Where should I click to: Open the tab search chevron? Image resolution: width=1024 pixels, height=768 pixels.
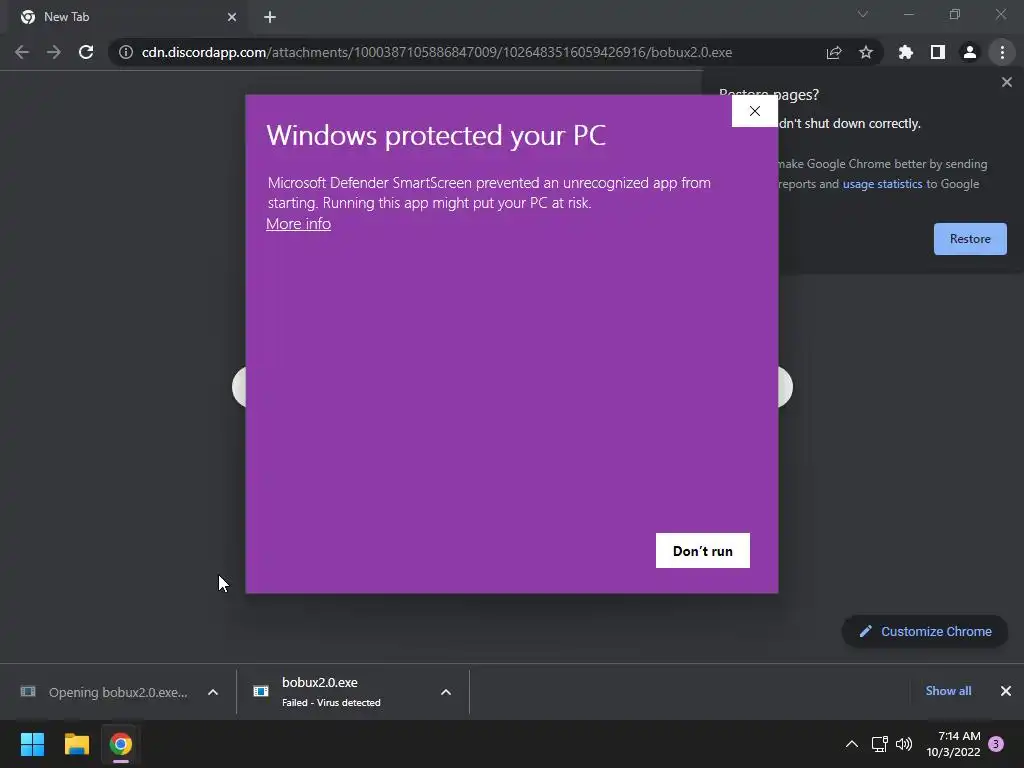[x=863, y=14]
